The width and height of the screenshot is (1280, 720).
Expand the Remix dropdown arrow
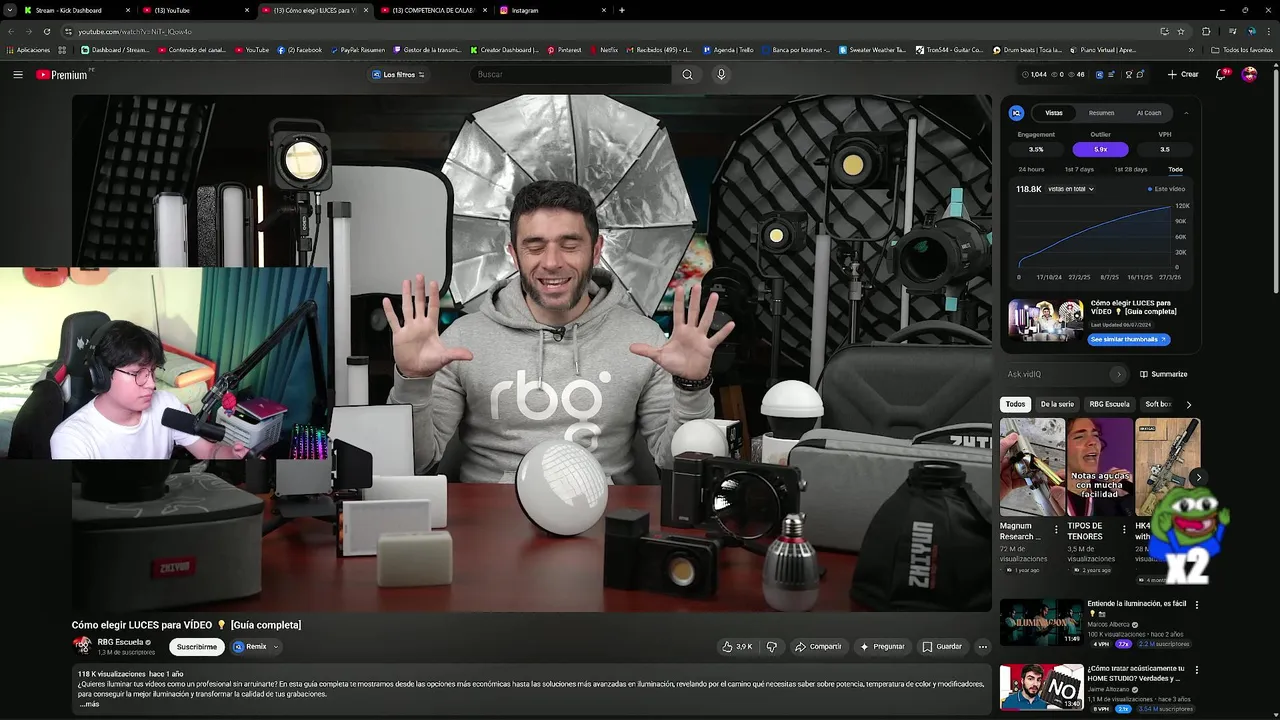click(276, 647)
